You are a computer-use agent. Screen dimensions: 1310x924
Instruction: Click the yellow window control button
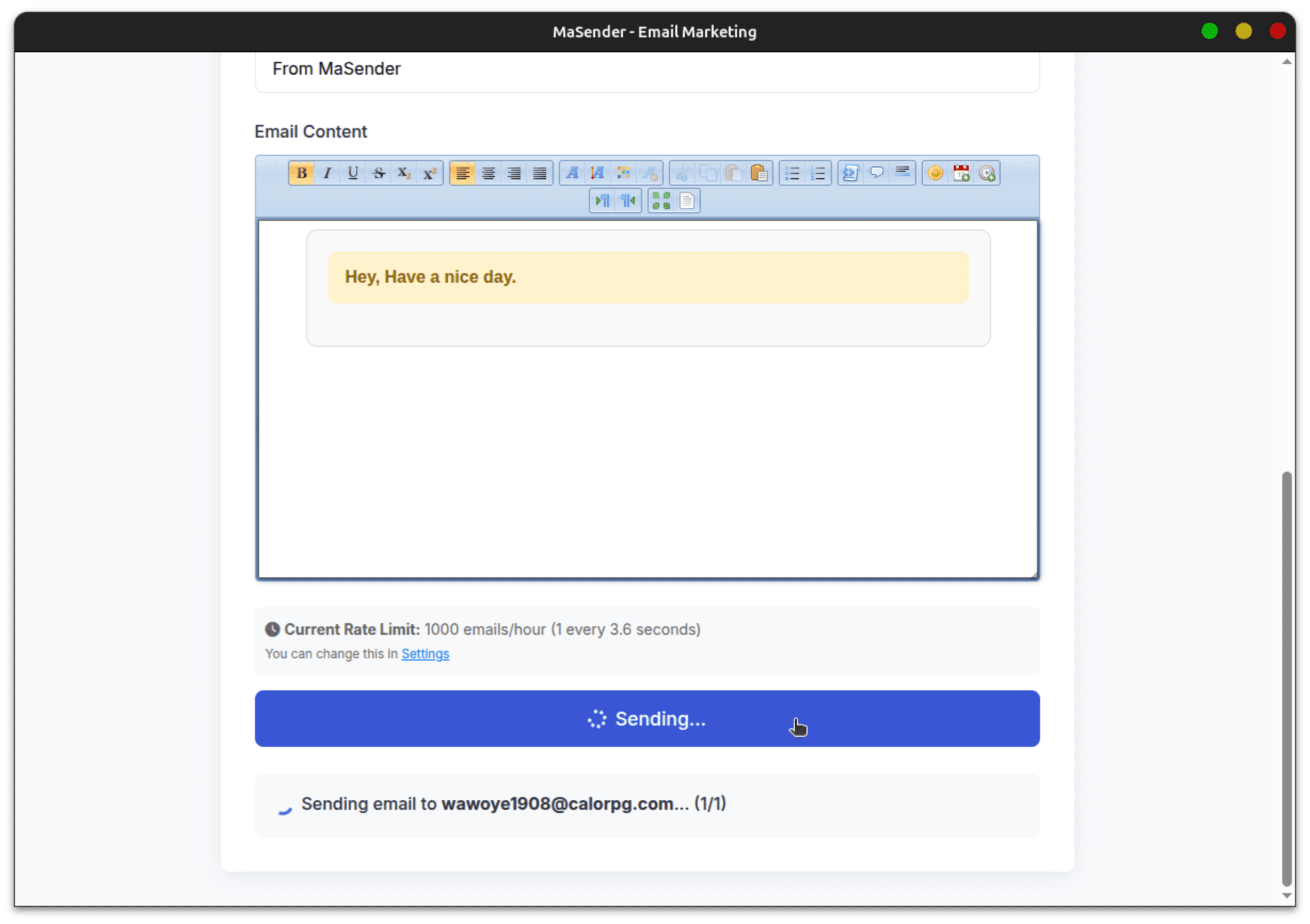point(1243,31)
